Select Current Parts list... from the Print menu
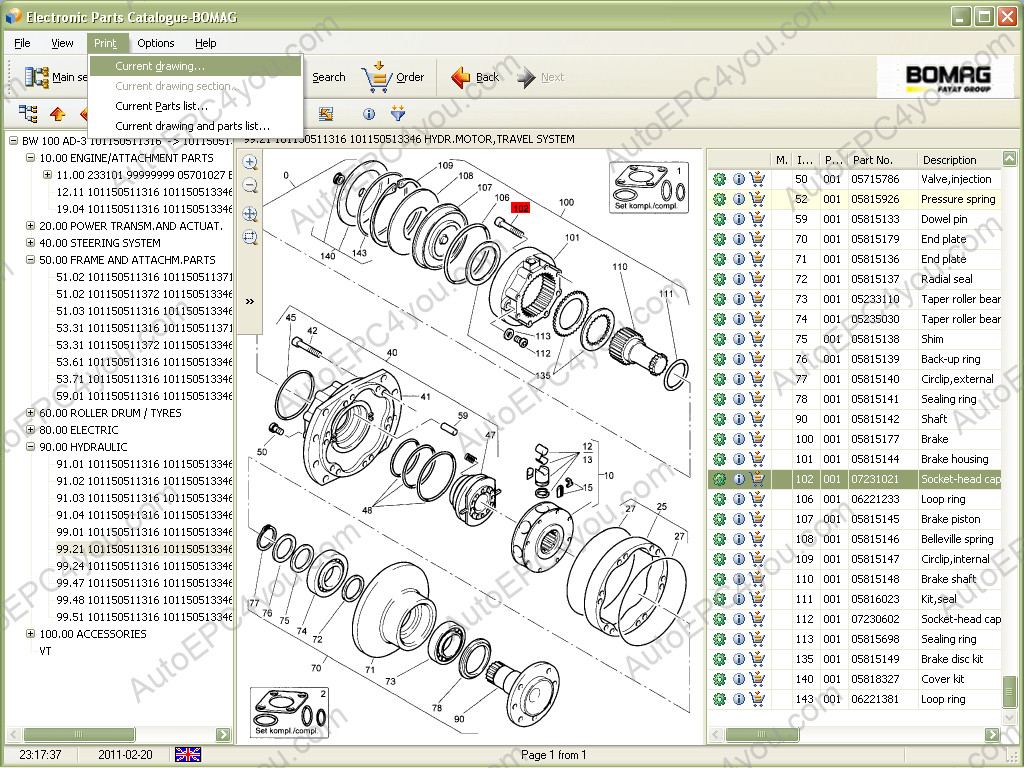Viewport: 1024px width, 768px height. click(x=161, y=106)
